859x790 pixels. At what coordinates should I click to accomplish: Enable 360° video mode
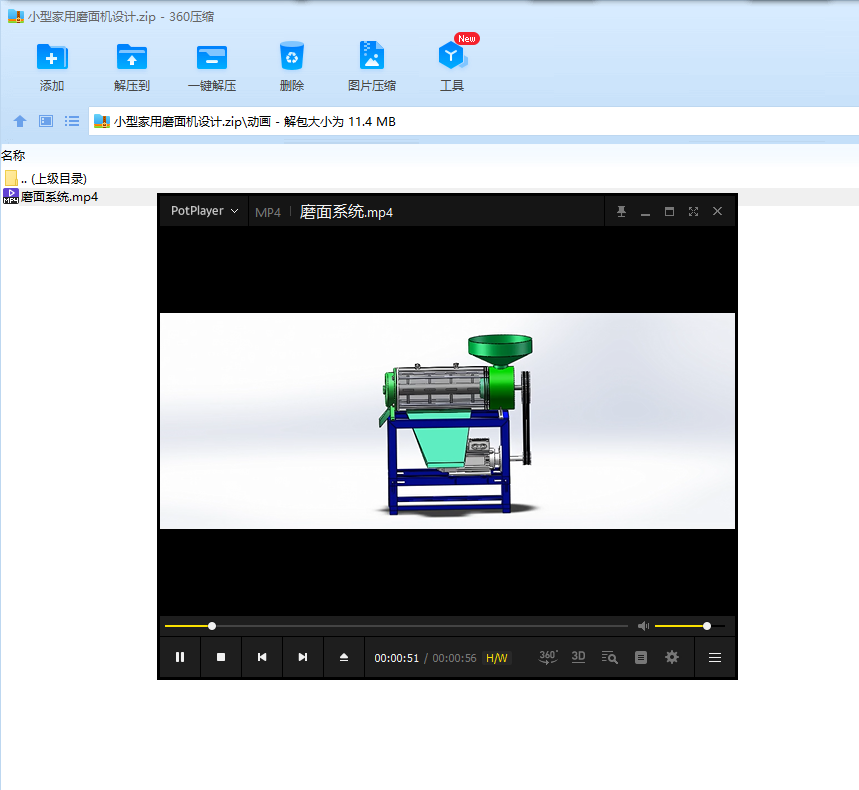[548, 657]
